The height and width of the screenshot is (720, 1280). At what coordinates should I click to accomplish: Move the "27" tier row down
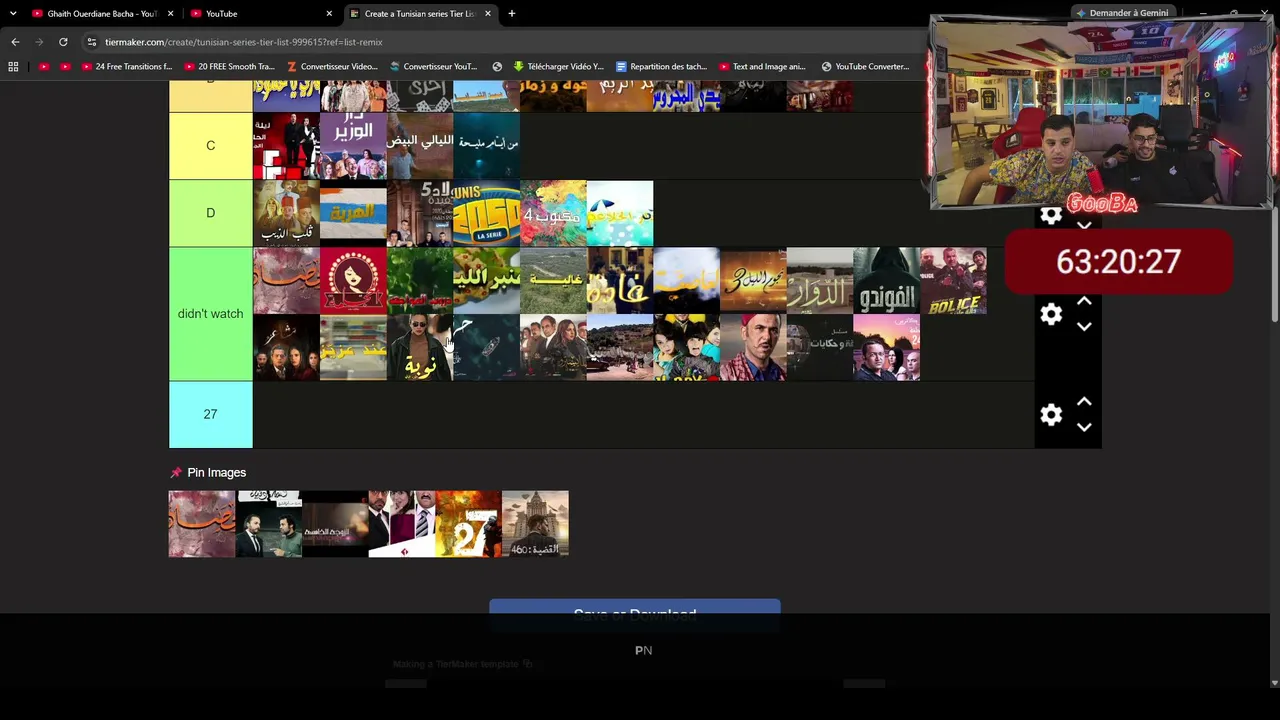coord(1084,428)
